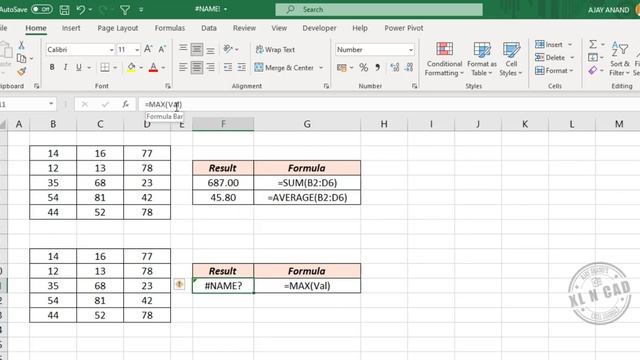Open the Customize Quick Access Toolbar dropdown

click(x=141, y=9)
